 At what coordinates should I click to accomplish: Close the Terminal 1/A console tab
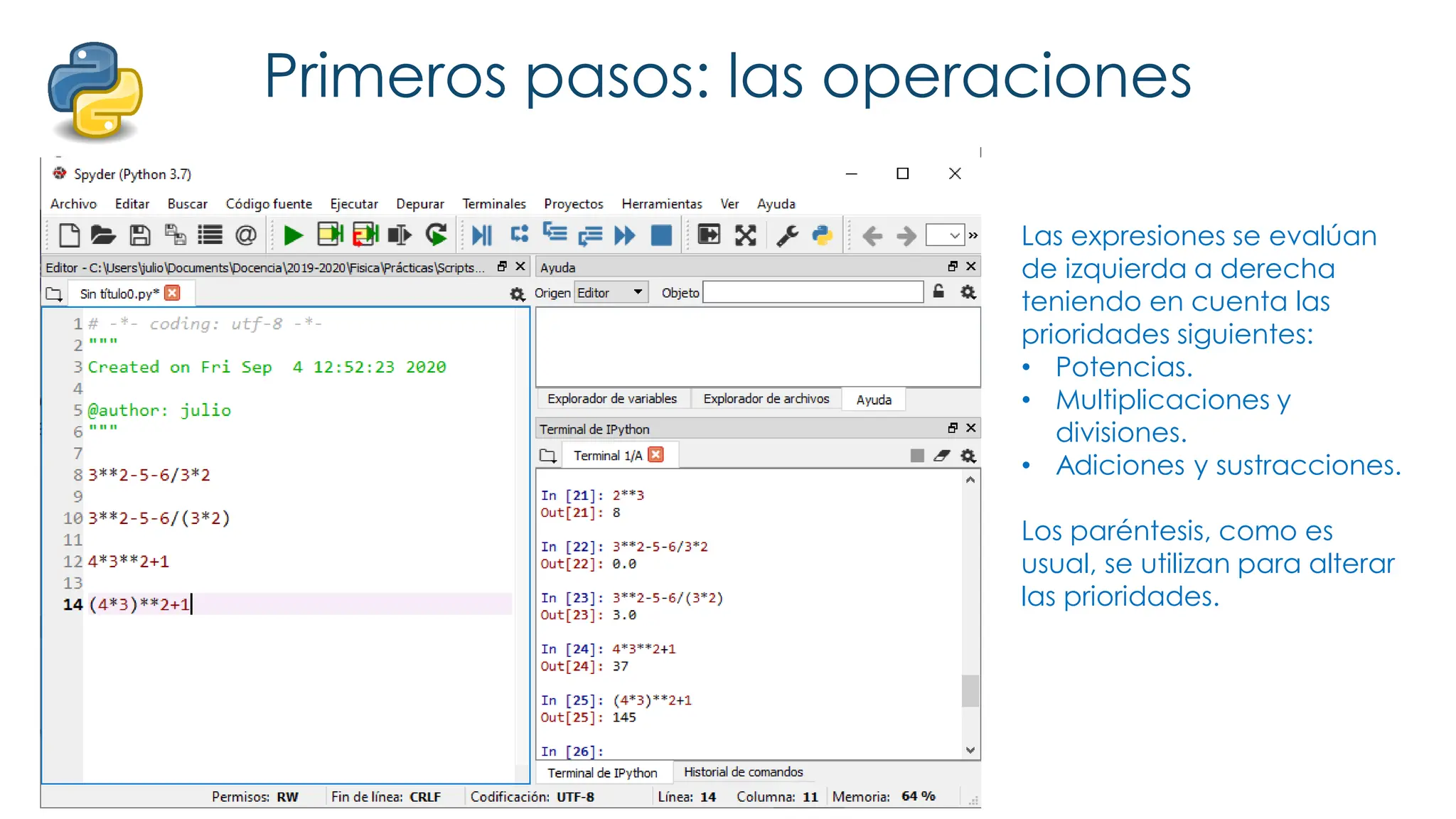coord(656,455)
